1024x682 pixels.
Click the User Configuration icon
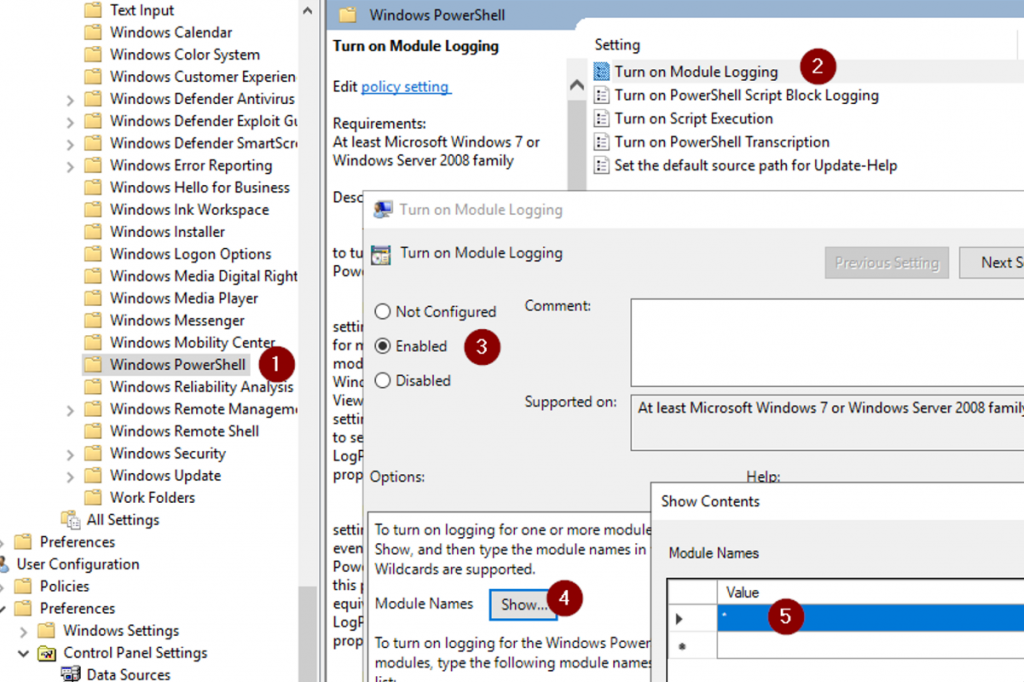coord(4,564)
